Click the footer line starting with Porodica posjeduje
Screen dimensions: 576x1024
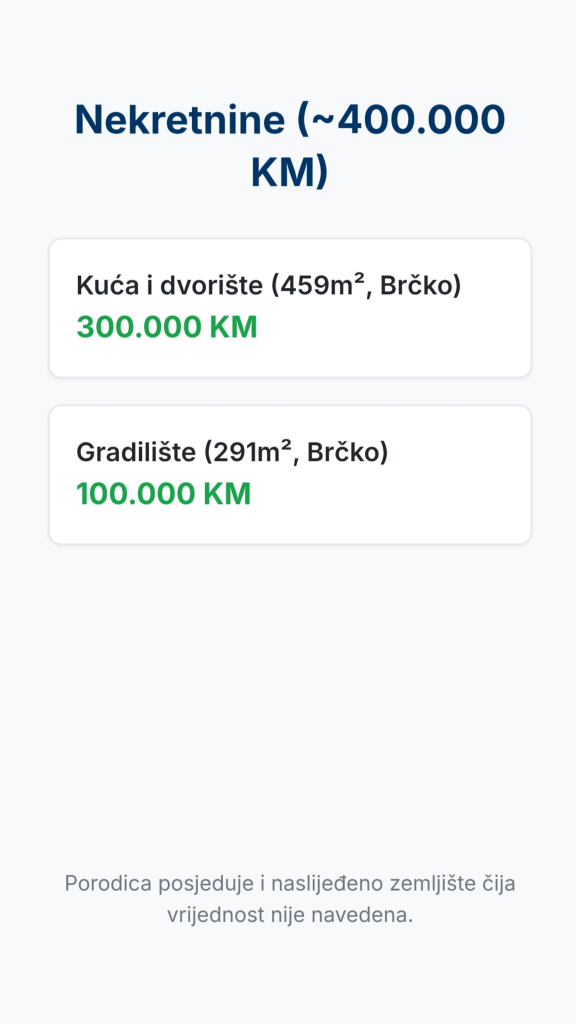(x=289, y=884)
